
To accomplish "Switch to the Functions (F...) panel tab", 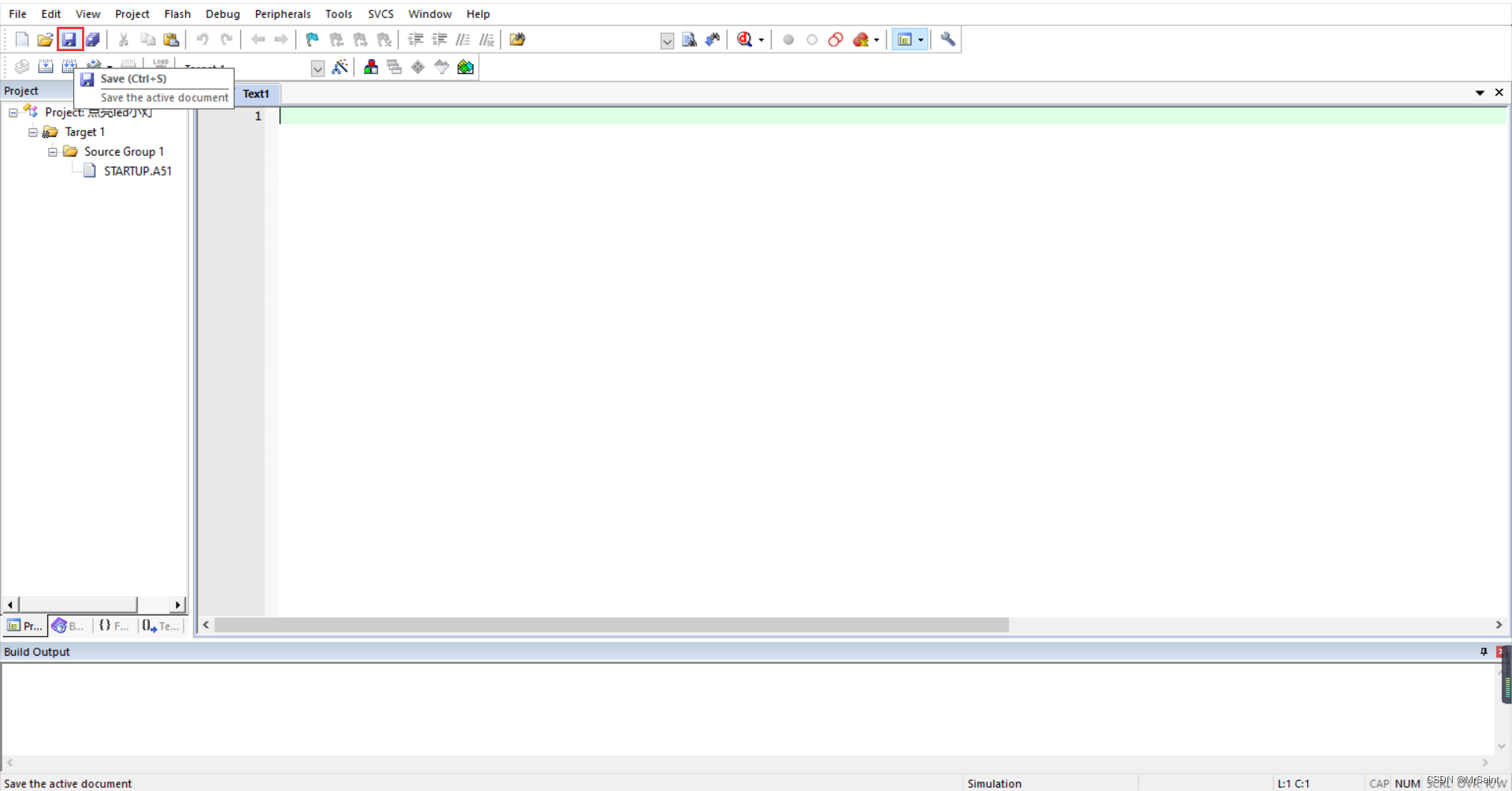I will pyautogui.click(x=114, y=626).
